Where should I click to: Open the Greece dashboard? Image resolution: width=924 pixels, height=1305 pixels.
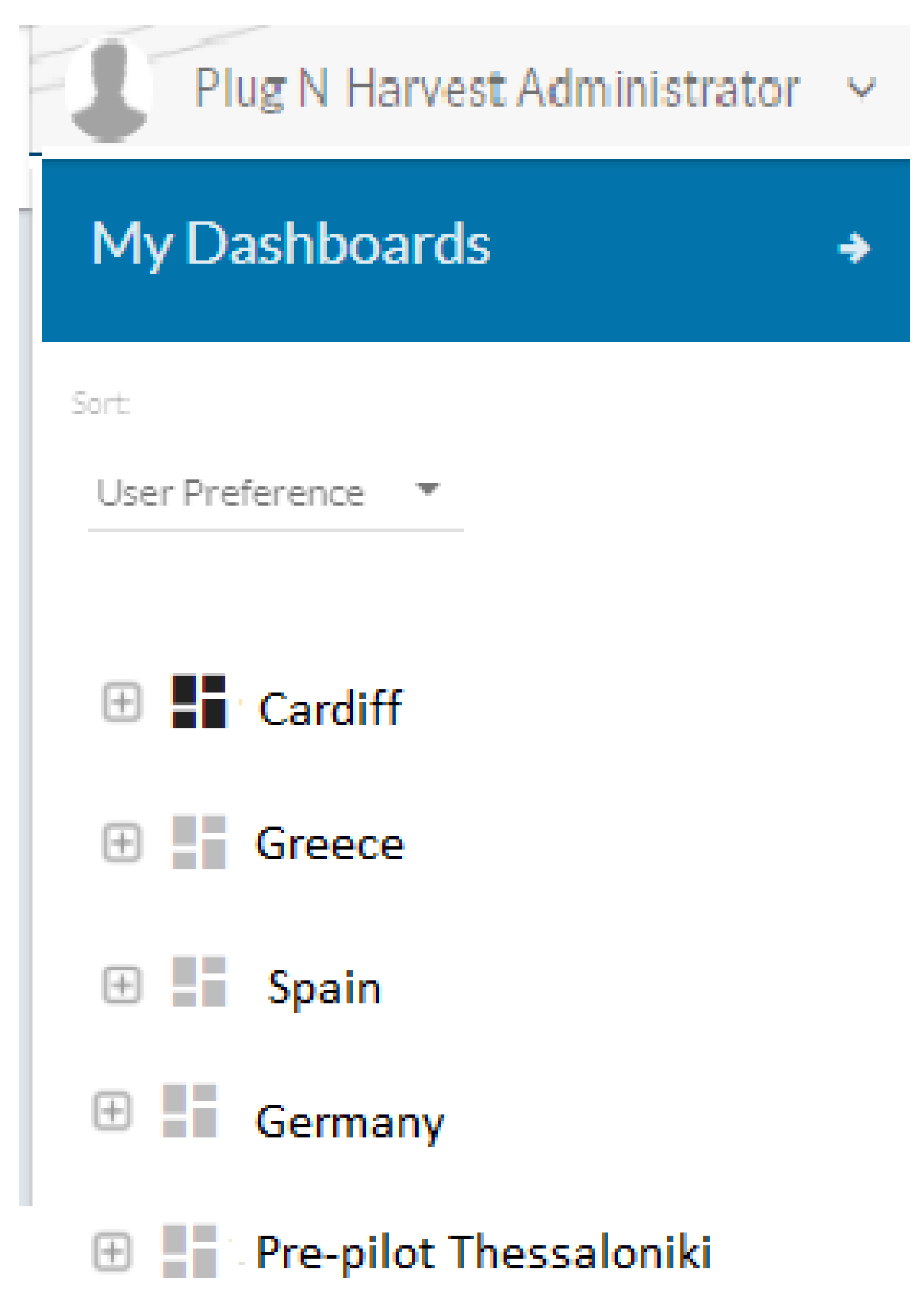tap(330, 844)
